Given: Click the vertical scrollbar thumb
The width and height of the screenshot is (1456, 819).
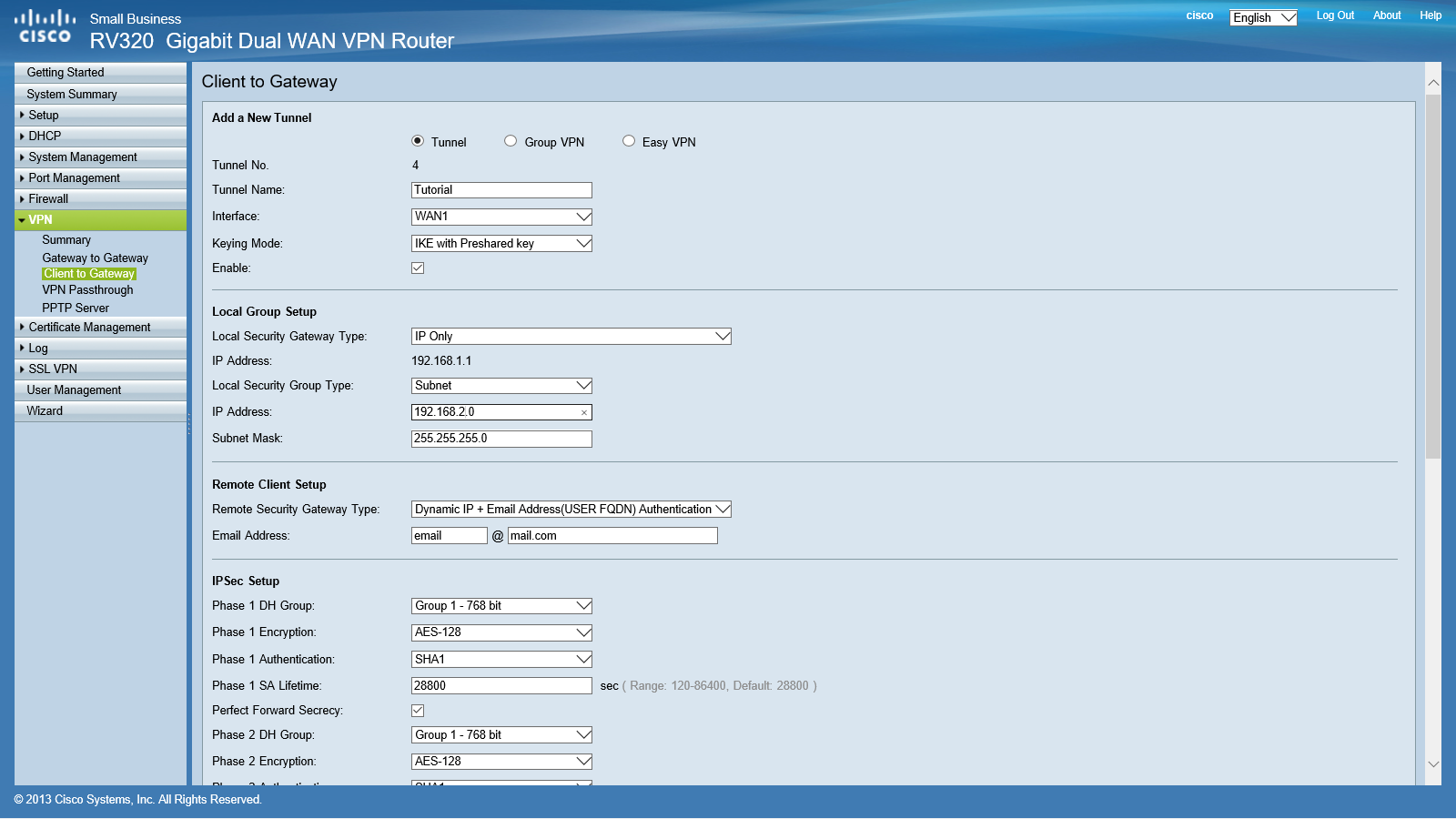Looking at the screenshot, I should (1433, 277).
